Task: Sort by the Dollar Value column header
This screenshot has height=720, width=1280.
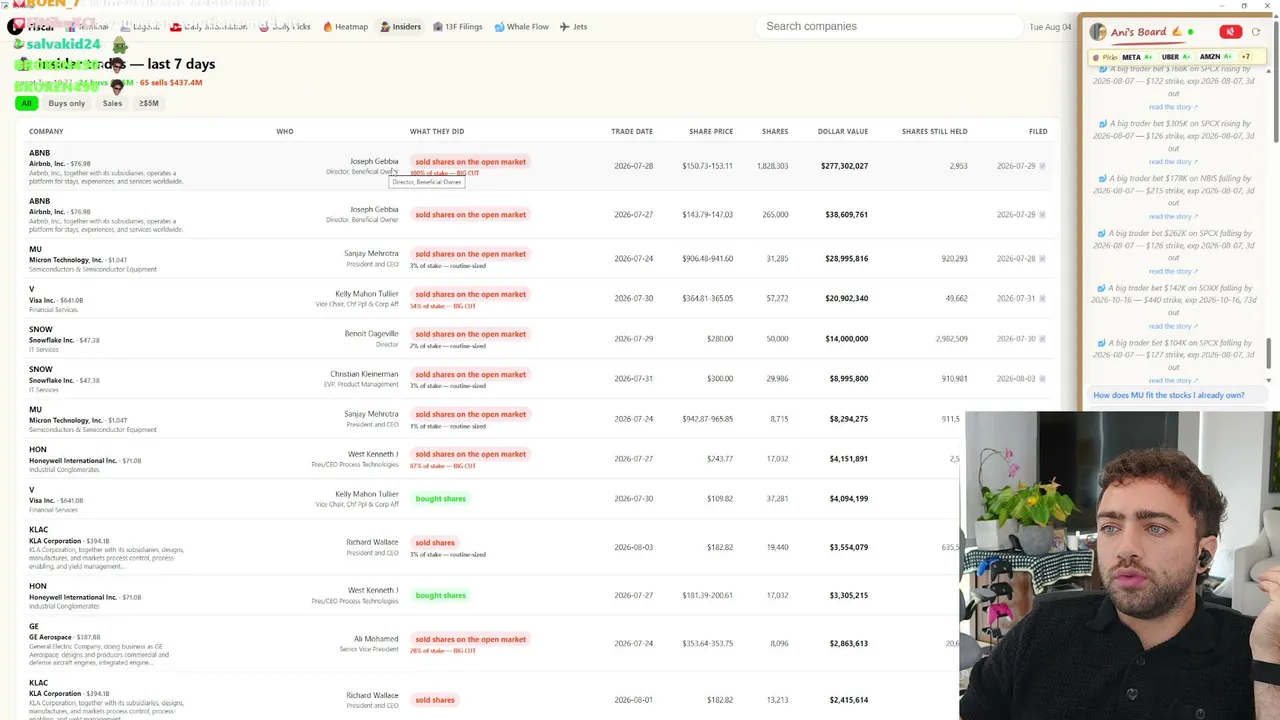Action: pos(842,131)
